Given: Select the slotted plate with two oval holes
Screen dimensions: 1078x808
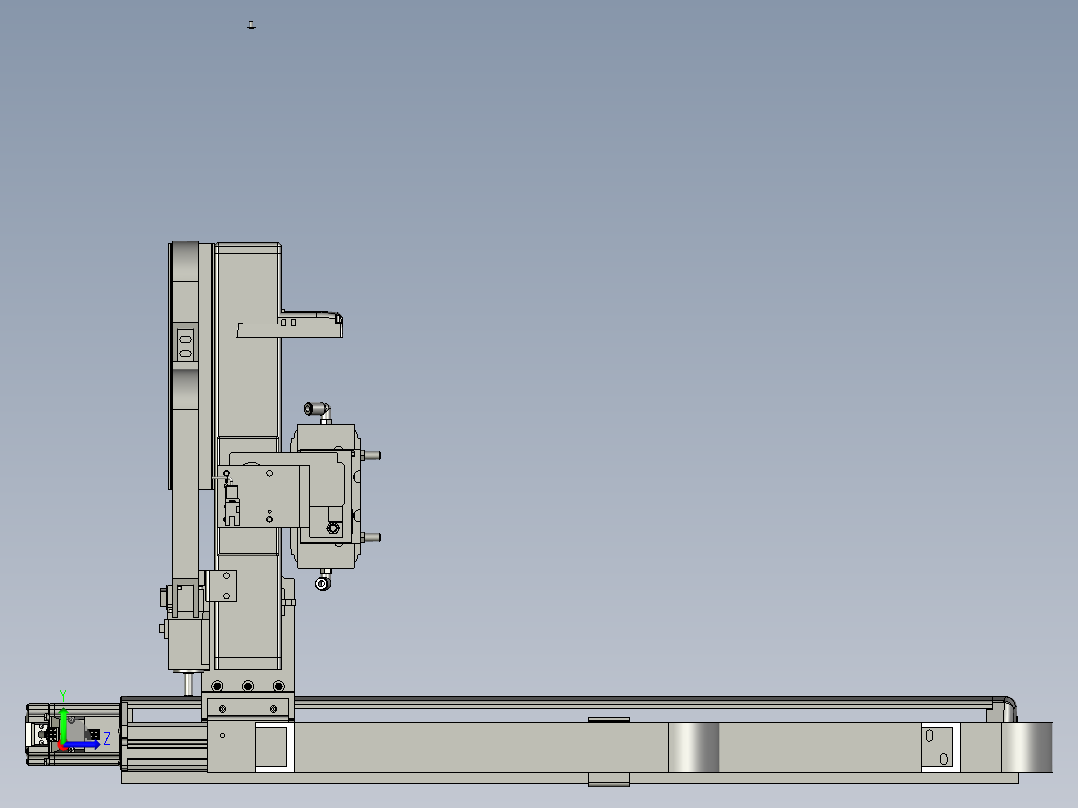Looking at the screenshot, I should 185,345.
